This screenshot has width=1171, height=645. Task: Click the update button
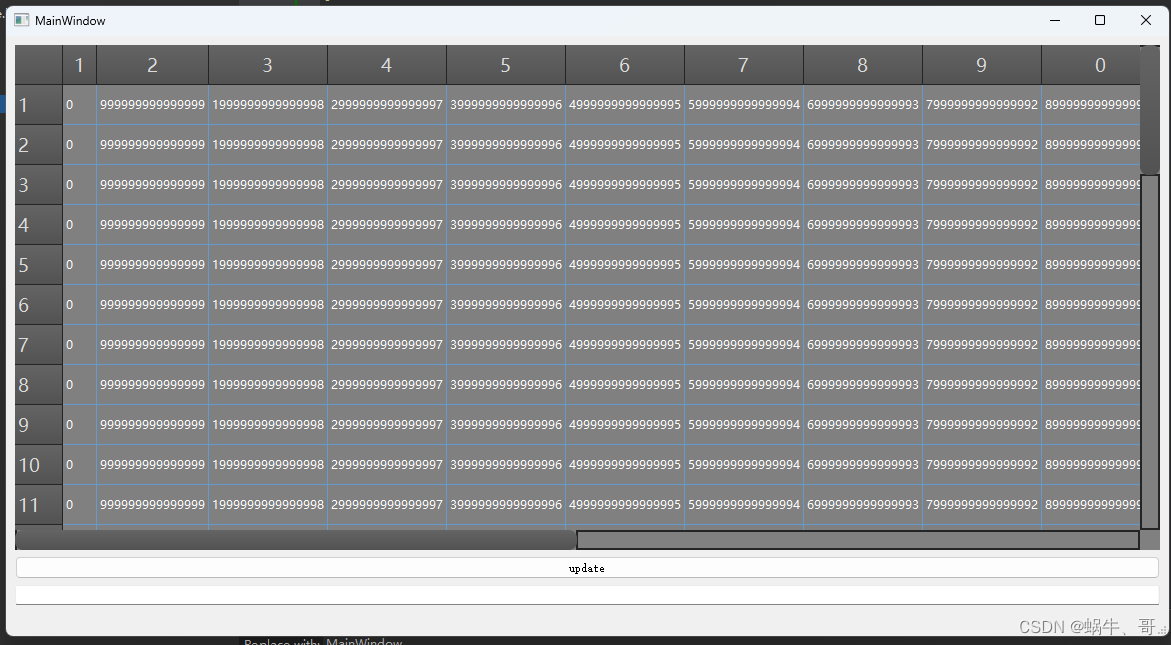585,568
